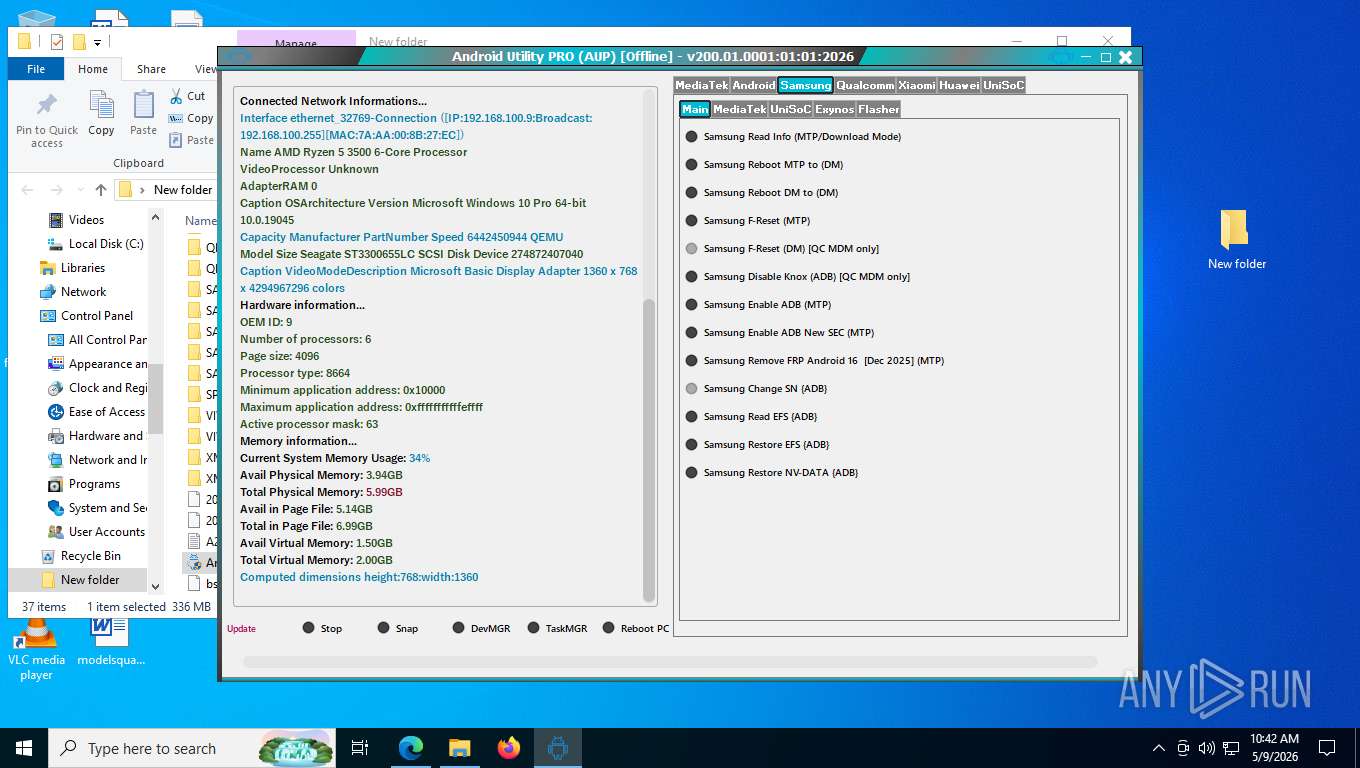The height and width of the screenshot is (768, 1360).
Task: Click the Programs item in navigation tree
Action: (94, 484)
